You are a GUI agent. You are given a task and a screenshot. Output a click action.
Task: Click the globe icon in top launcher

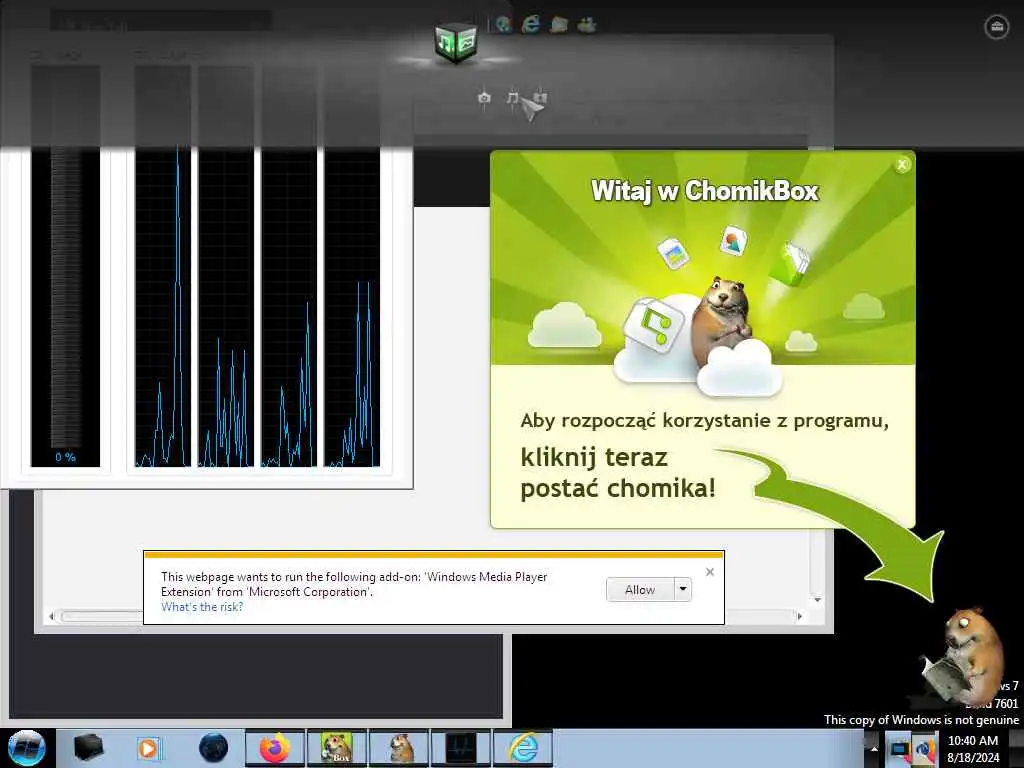503,25
